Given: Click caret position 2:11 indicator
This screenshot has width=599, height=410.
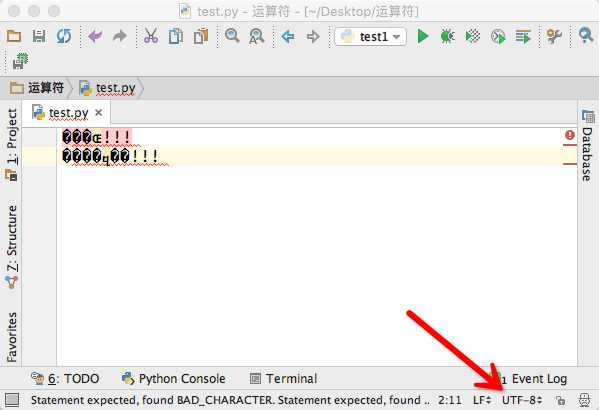Looking at the screenshot, I should click(x=450, y=400).
